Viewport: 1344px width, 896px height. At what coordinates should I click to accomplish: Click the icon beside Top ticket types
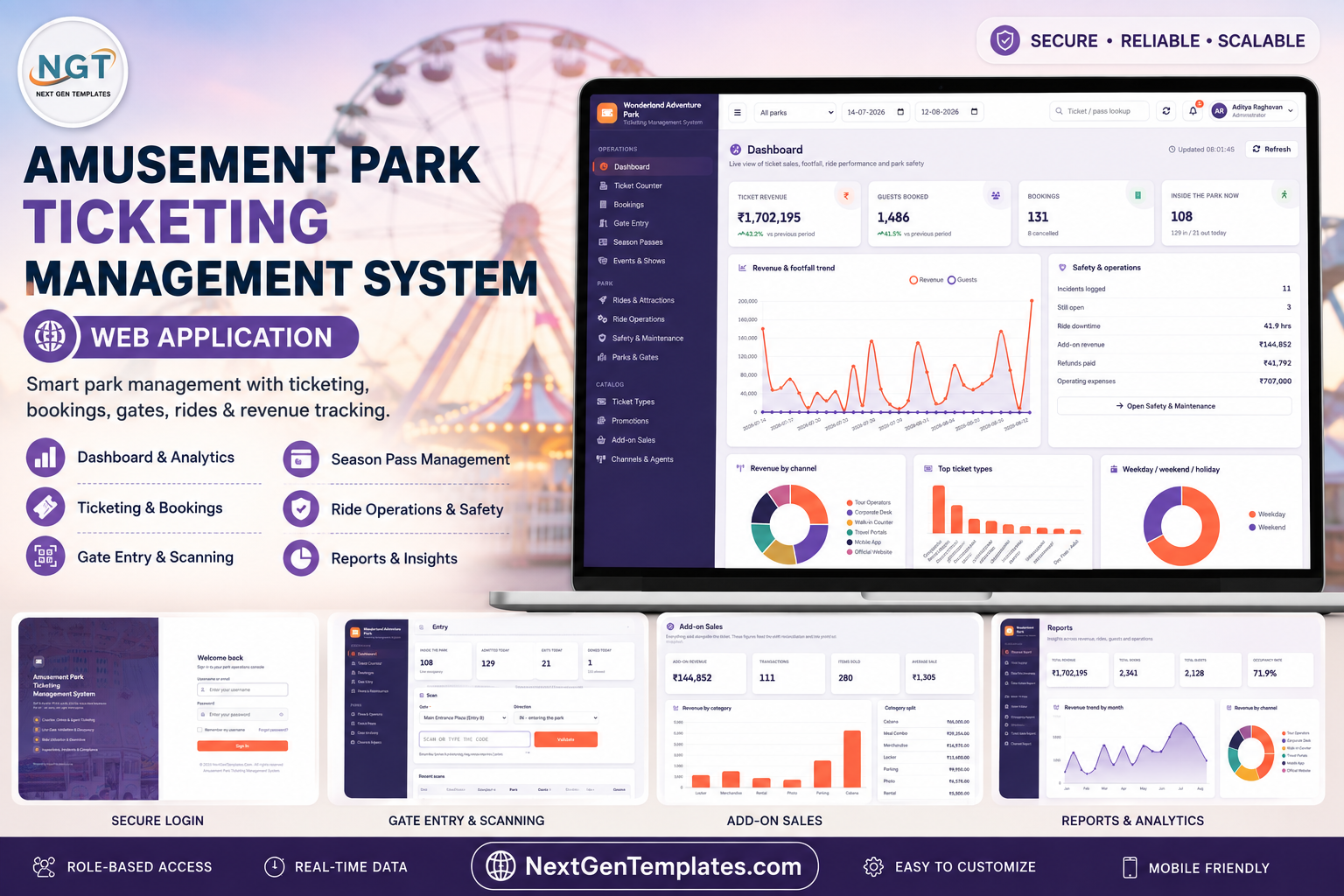(928, 468)
